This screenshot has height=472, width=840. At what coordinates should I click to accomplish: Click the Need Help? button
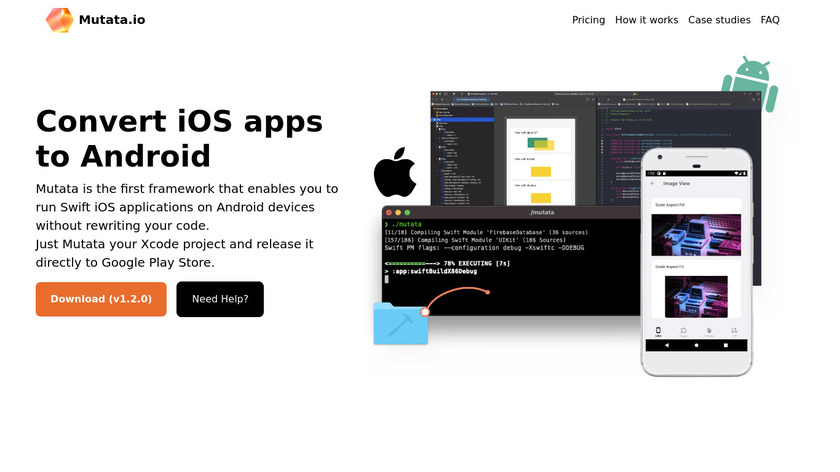pyautogui.click(x=220, y=299)
